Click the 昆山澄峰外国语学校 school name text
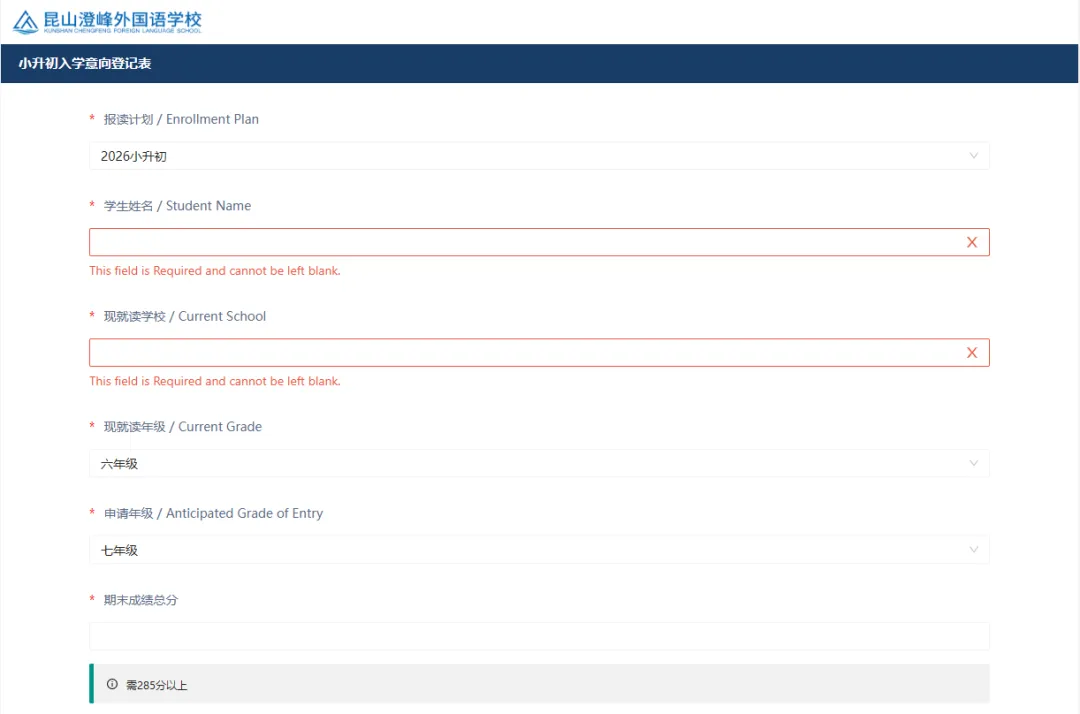1080x714 pixels. click(x=122, y=20)
